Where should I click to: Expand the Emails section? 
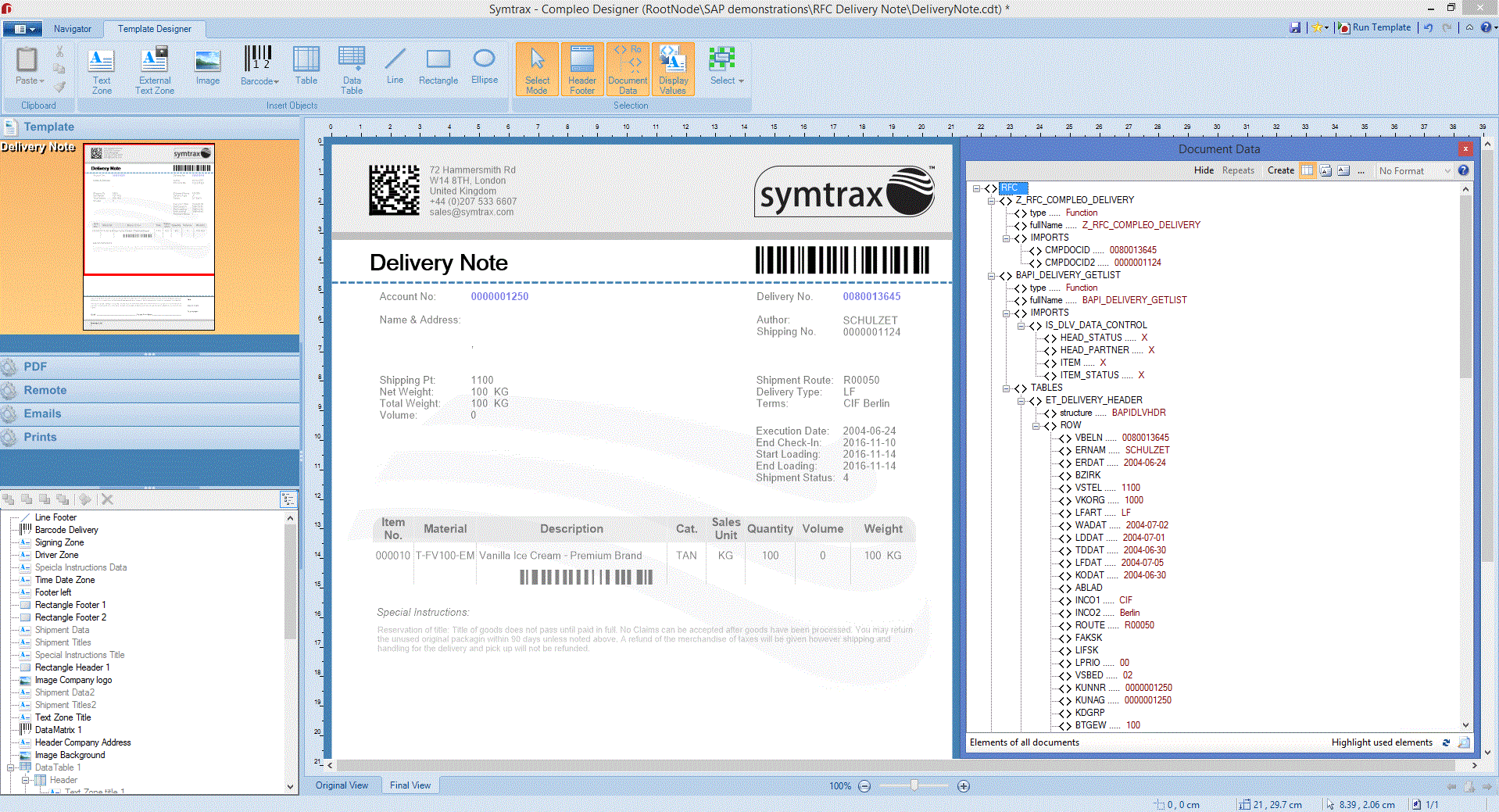(150, 413)
